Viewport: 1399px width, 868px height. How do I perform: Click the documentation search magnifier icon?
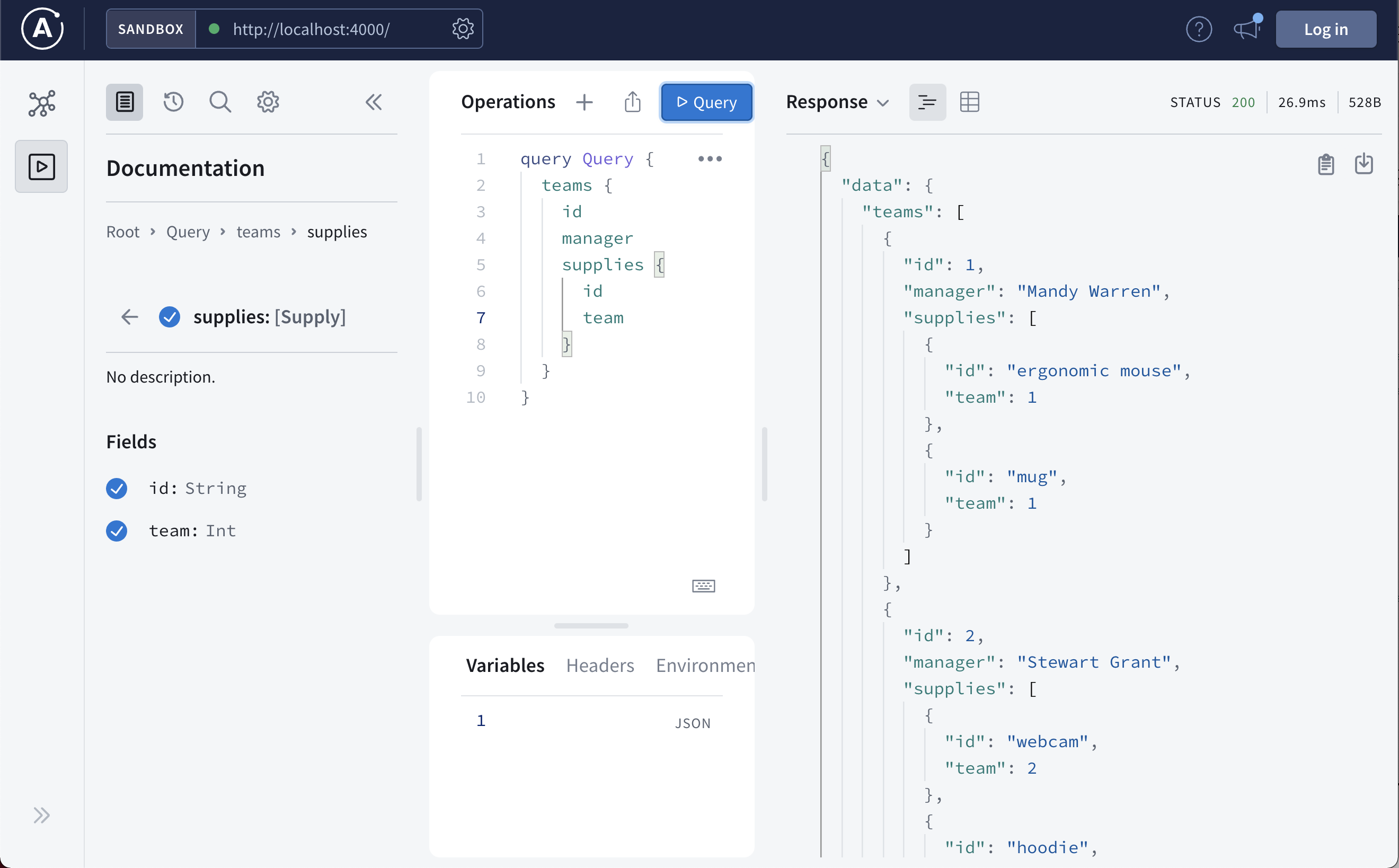coord(220,102)
